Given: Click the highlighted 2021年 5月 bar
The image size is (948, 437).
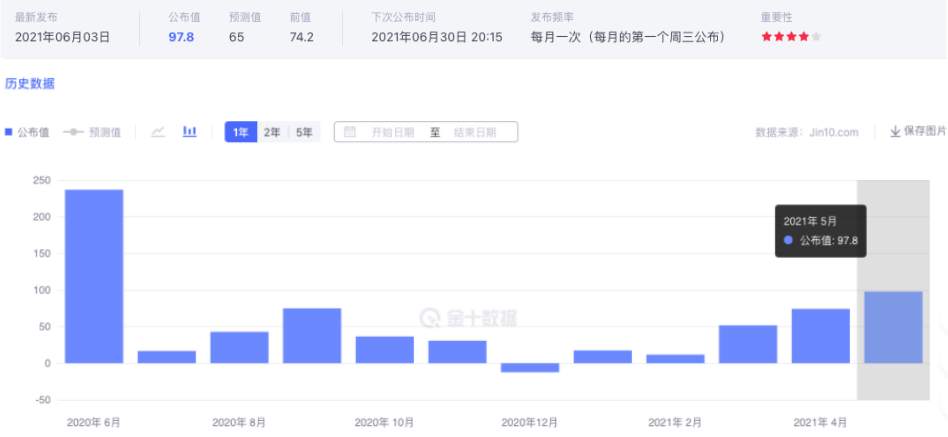Looking at the screenshot, I should [x=893, y=327].
